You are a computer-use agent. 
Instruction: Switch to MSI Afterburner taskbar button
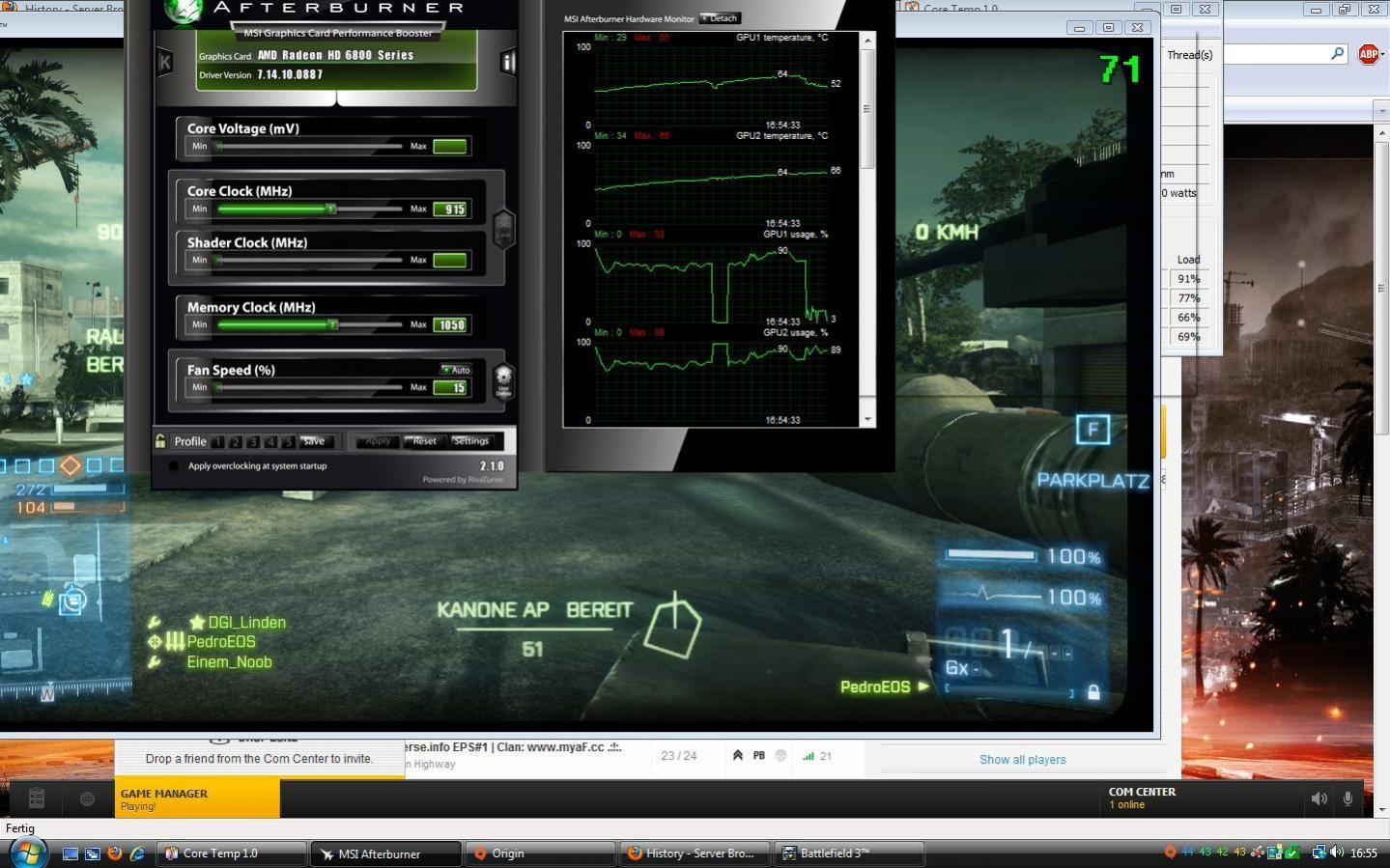386,854
